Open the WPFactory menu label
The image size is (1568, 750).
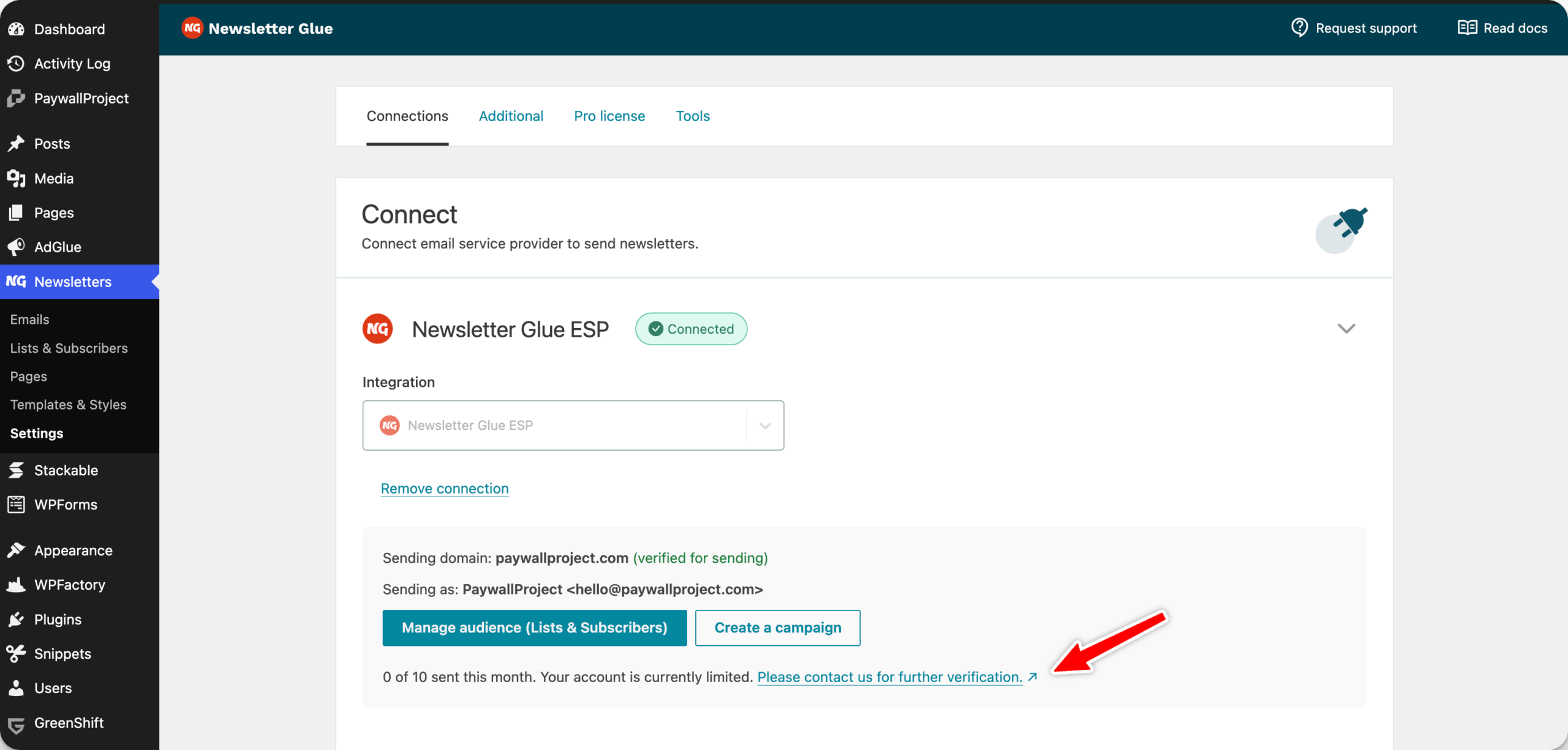70,585
